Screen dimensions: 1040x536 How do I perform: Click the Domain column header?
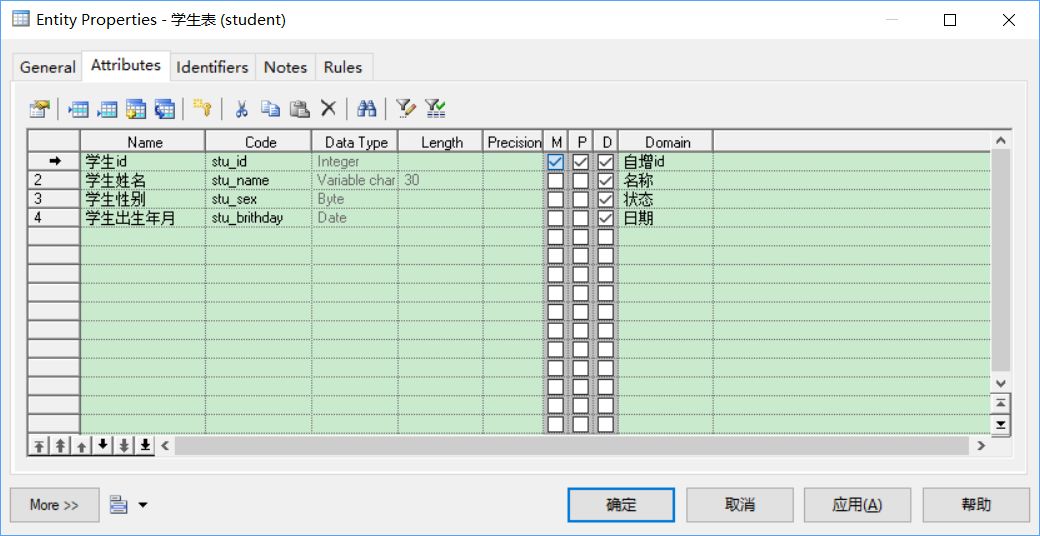pyautogui.click(x=667, y=142)
